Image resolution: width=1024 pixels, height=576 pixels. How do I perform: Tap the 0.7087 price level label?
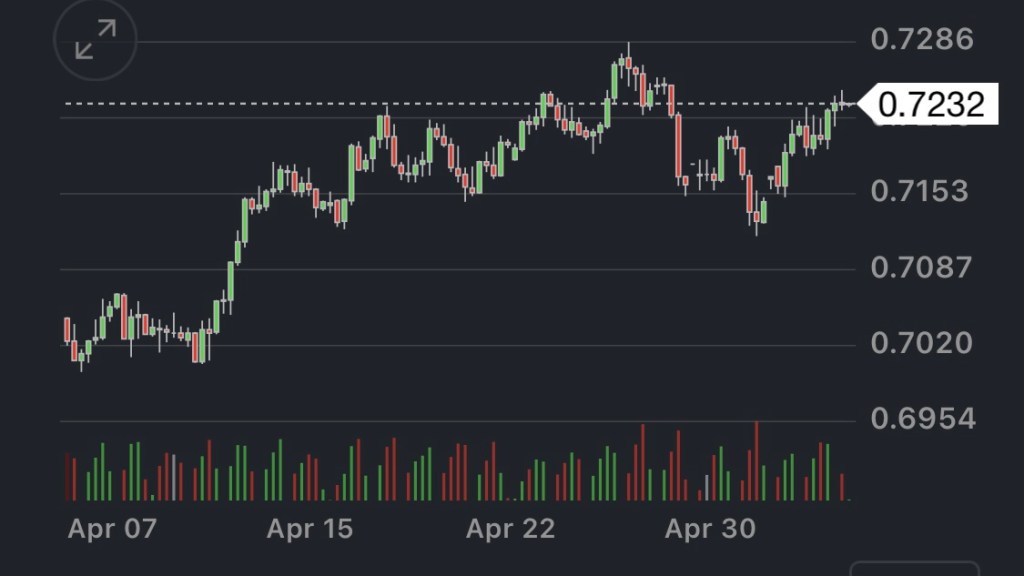point(921,267)
